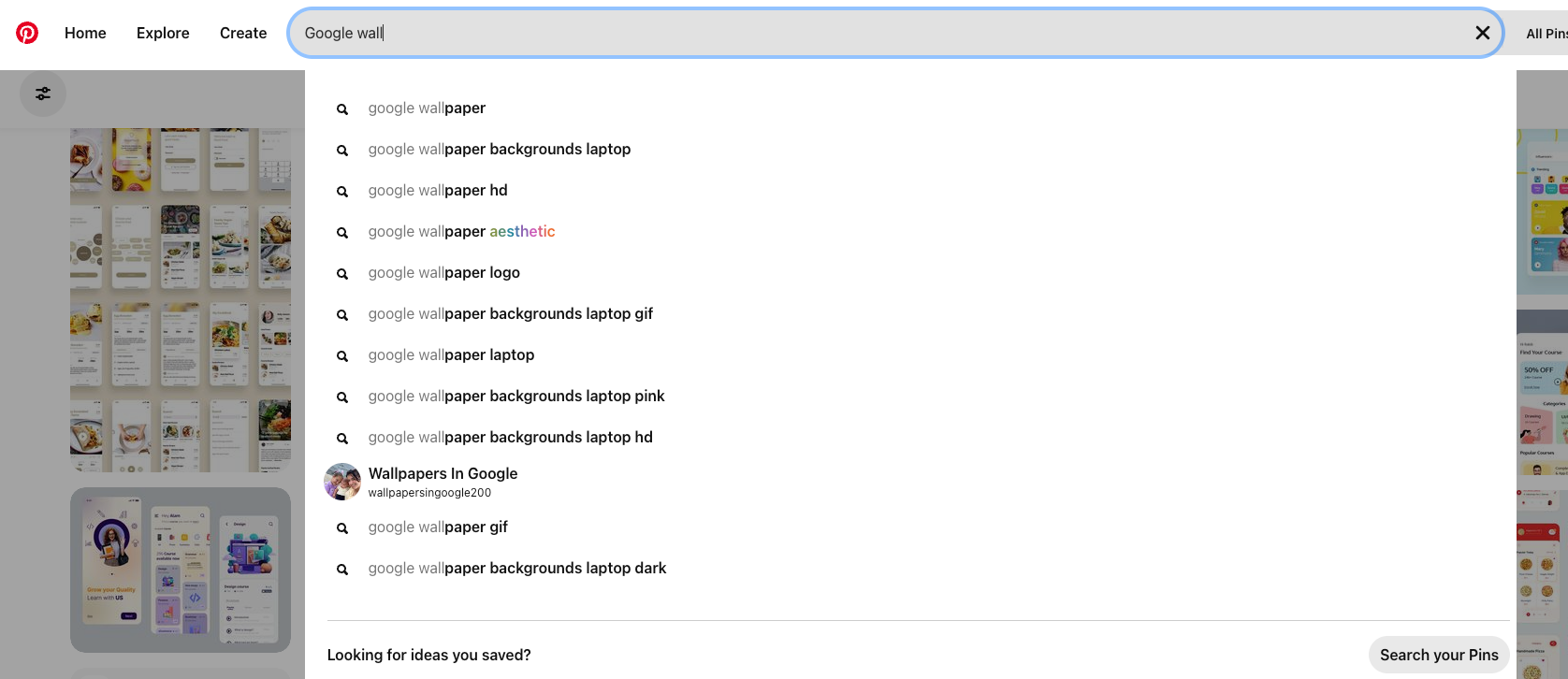The width and height of the screenshot is (1568, 679).
Task: Open the learning app mockup pin thumbnail
Action: (x=181, y=570)
